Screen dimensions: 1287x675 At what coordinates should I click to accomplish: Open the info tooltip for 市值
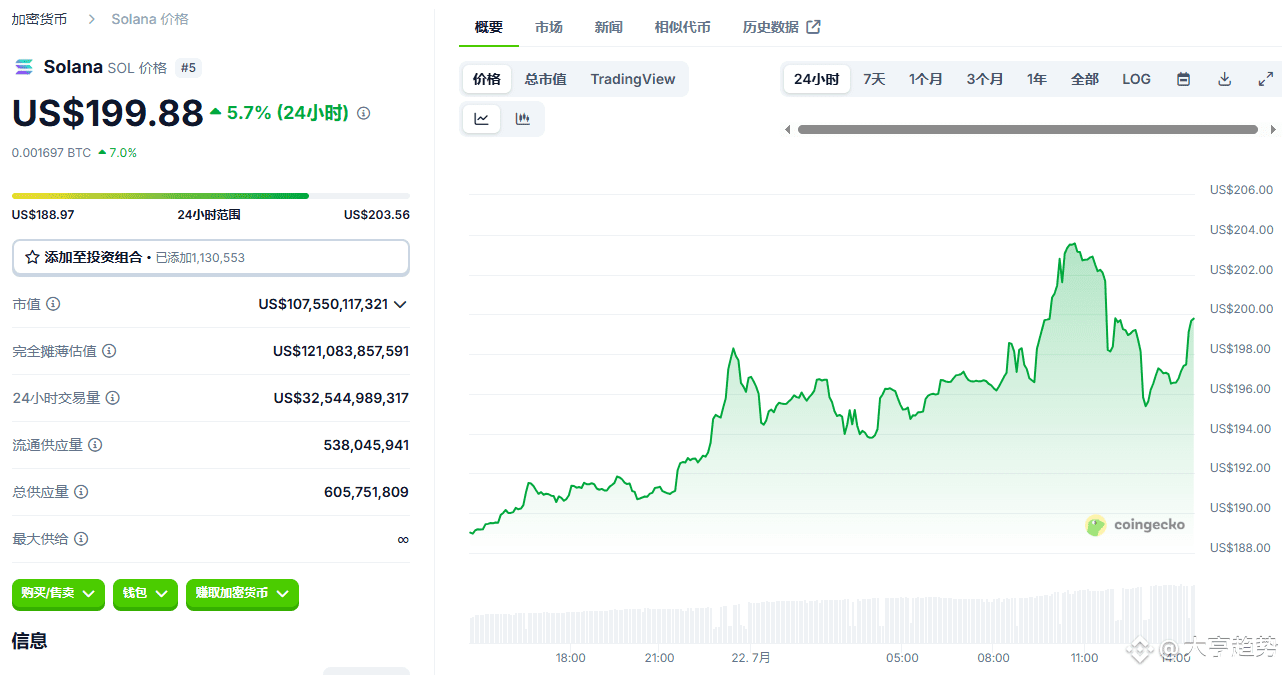click(53, 303)
